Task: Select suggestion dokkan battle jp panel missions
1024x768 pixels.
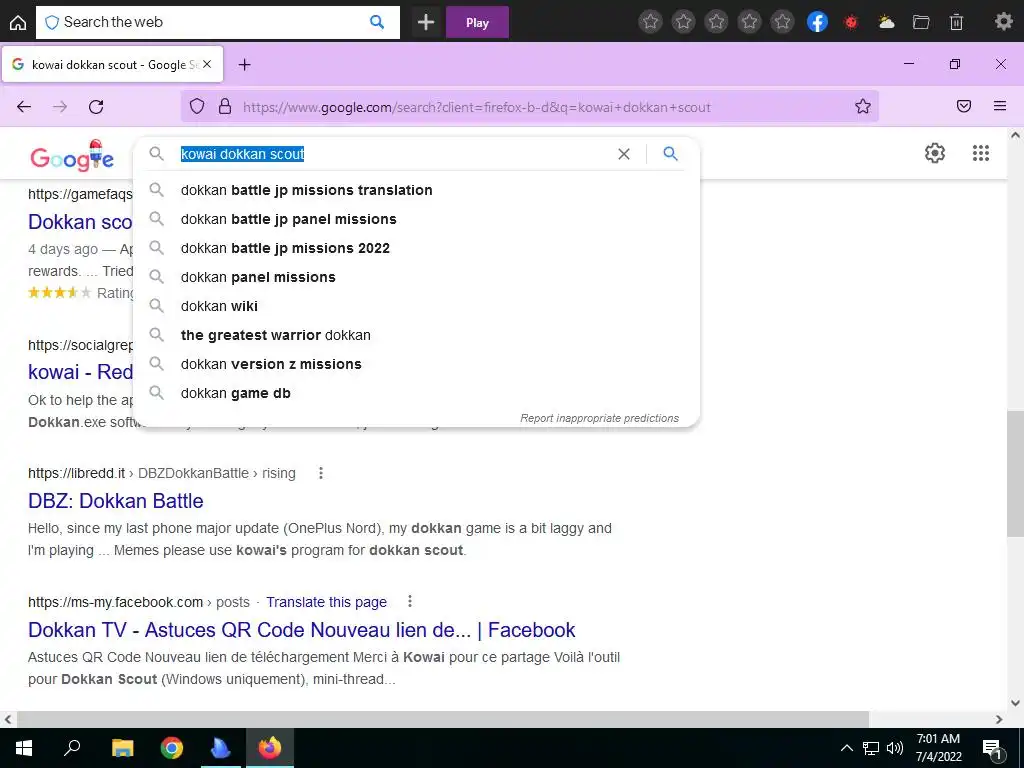Action: [x=416, y=219]
